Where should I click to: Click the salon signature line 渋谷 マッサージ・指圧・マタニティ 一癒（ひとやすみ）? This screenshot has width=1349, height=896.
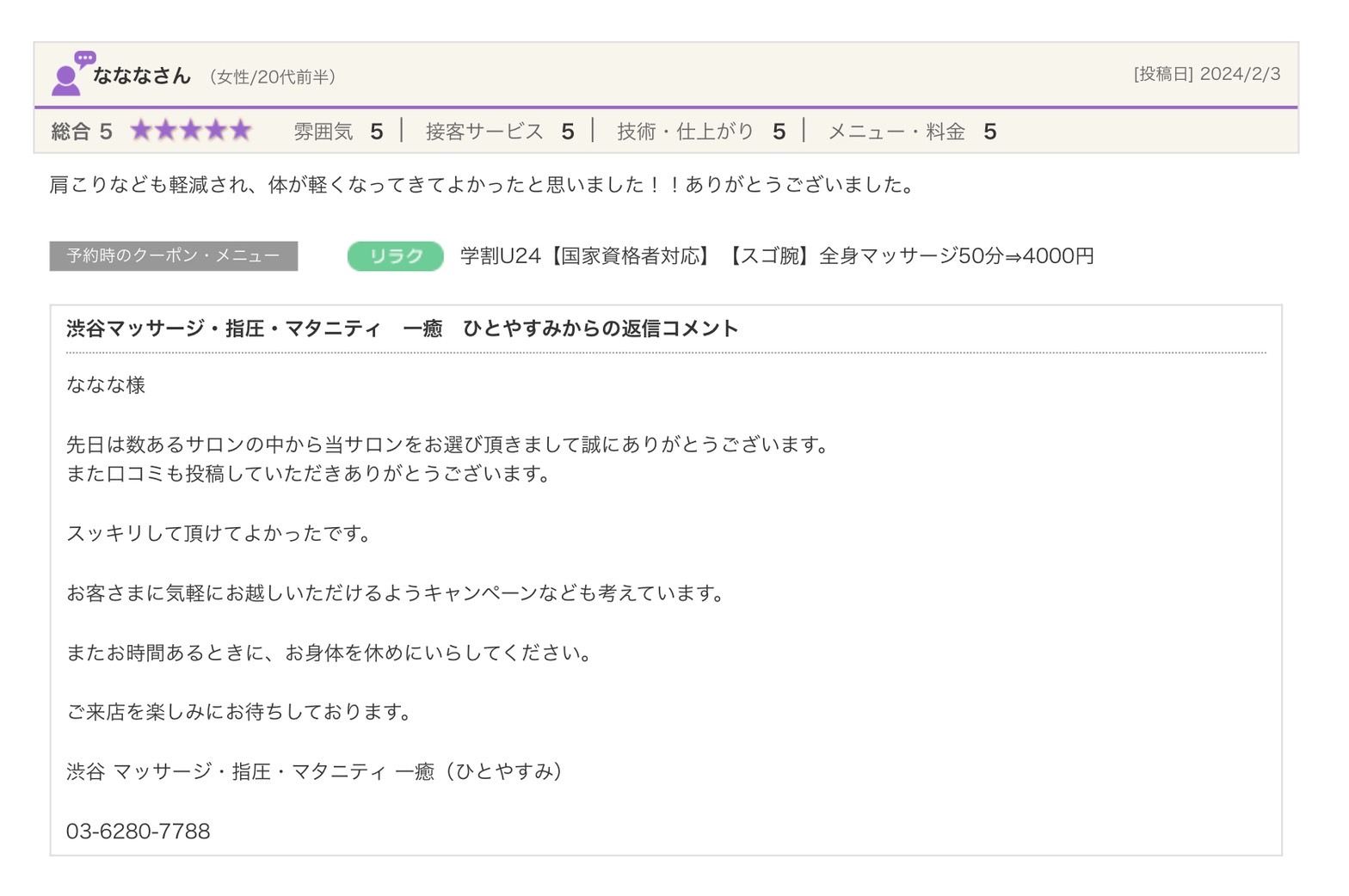click(x=317, y=771)
